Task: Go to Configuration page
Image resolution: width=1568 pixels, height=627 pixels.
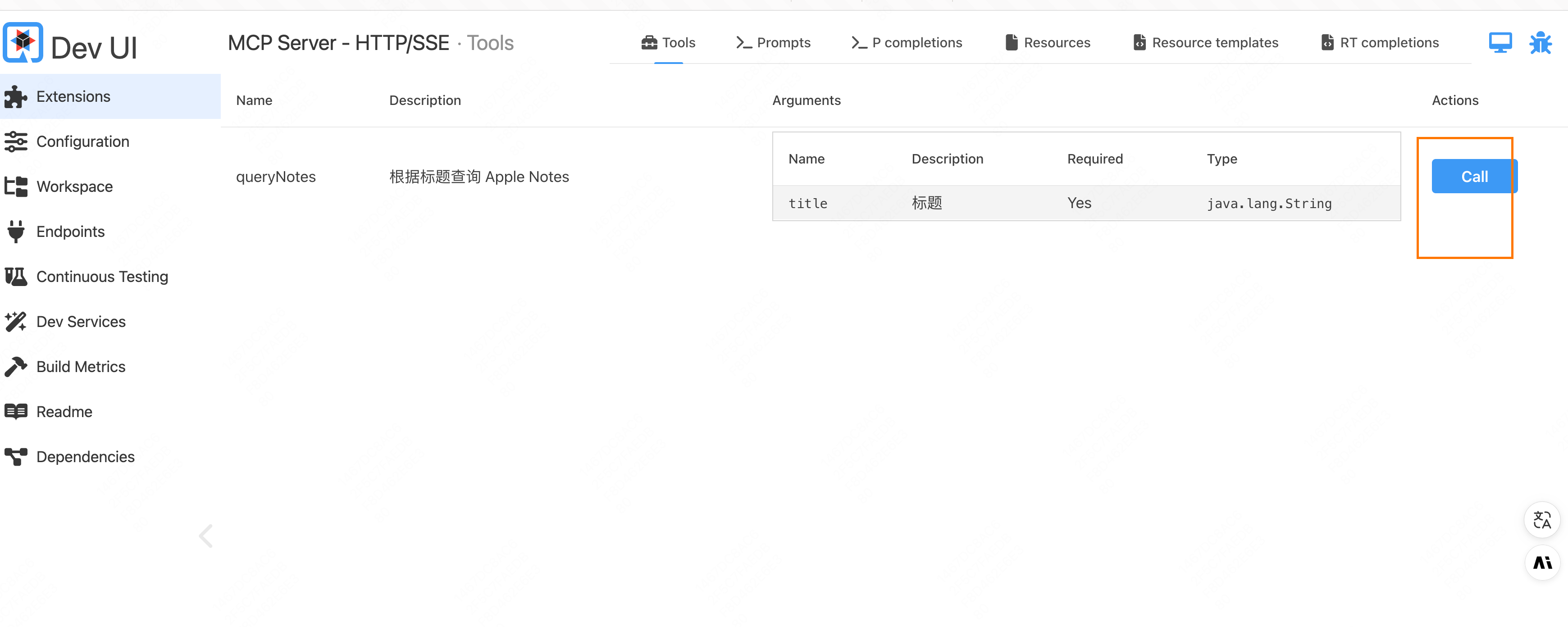Action: [x=110, y=142]
